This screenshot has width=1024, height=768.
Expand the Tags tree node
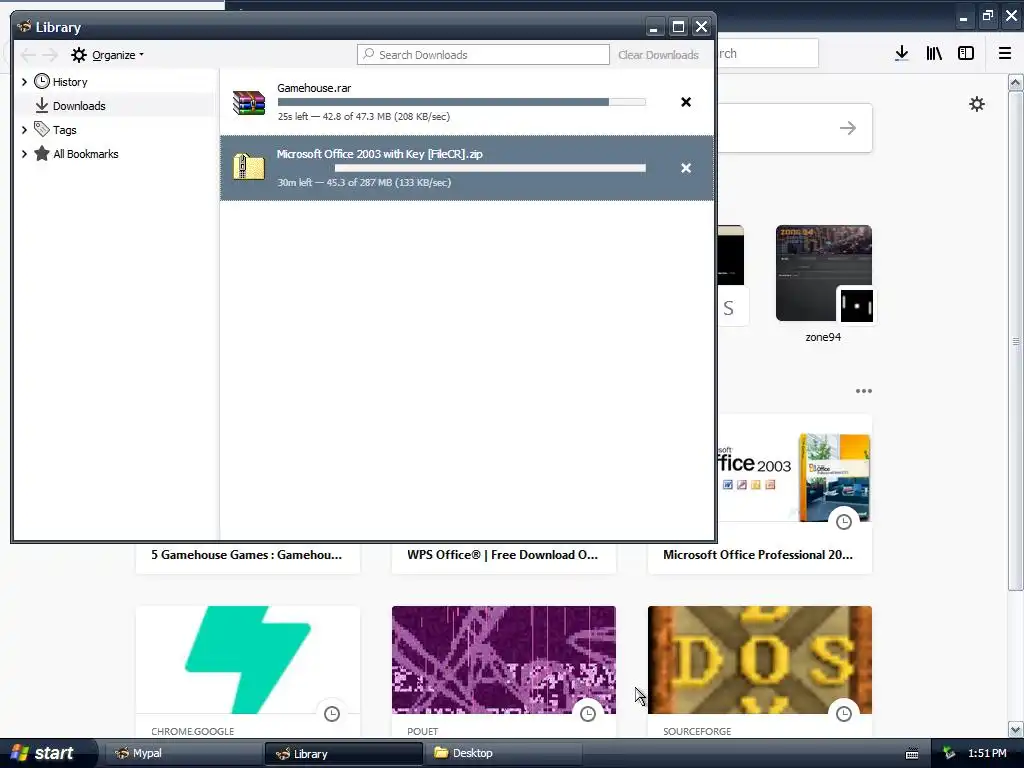point(24,130)
